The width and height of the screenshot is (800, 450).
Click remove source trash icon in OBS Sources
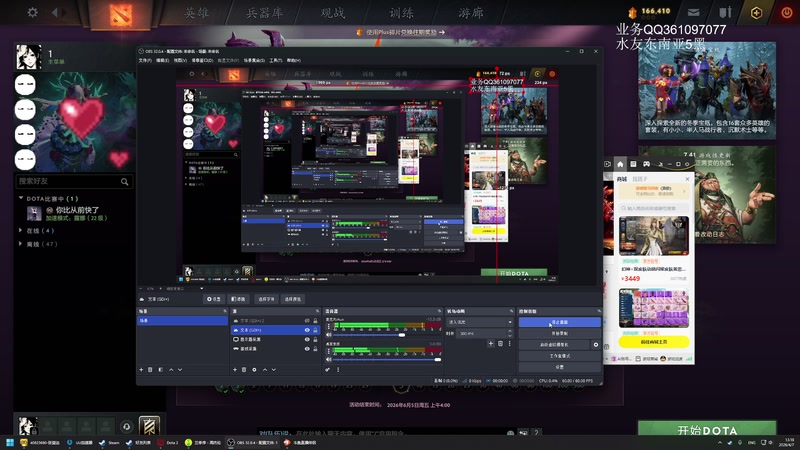coord(244,369)
